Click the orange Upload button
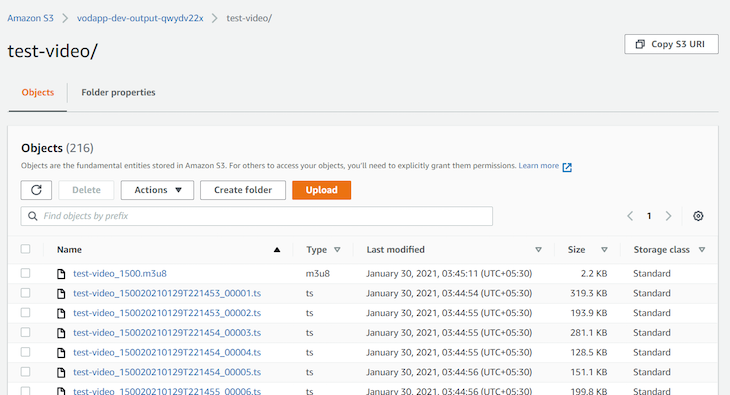The height and width of the screenshot is (395, 730). [322, 190]
